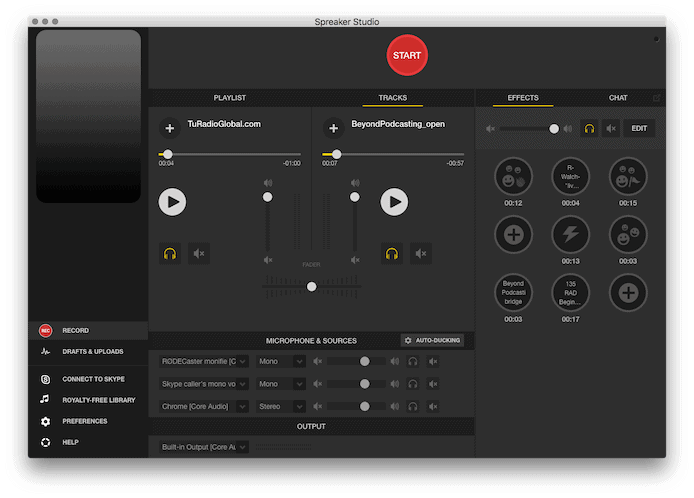
Task: Play the R-Walch effect pad
Action: pos(571,177)
